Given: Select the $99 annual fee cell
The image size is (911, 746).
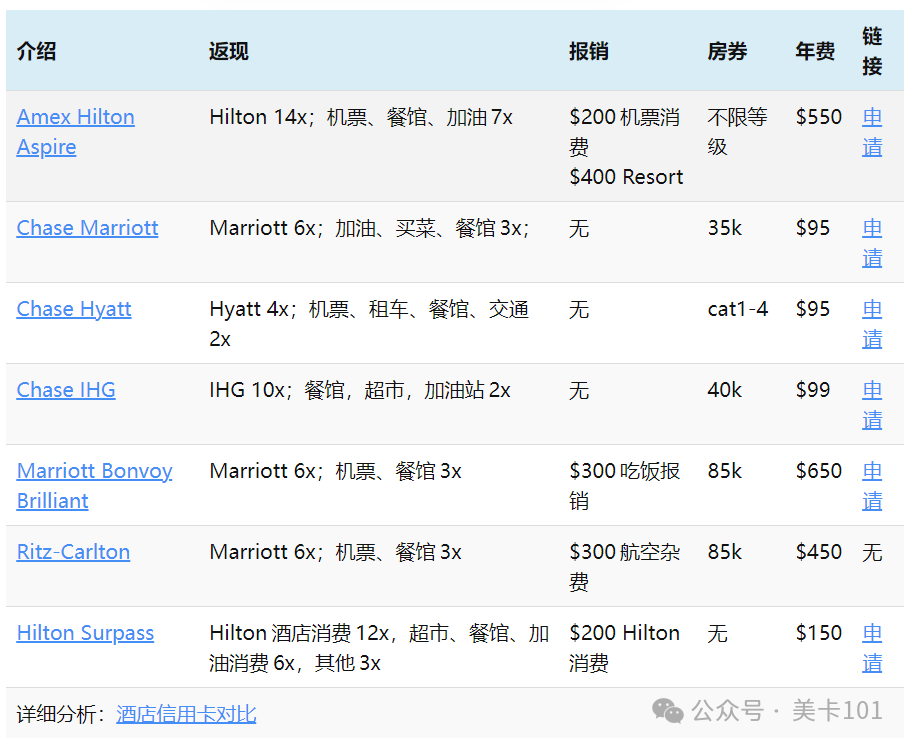Looking at the screenshot, I should [x=813, y=390].
